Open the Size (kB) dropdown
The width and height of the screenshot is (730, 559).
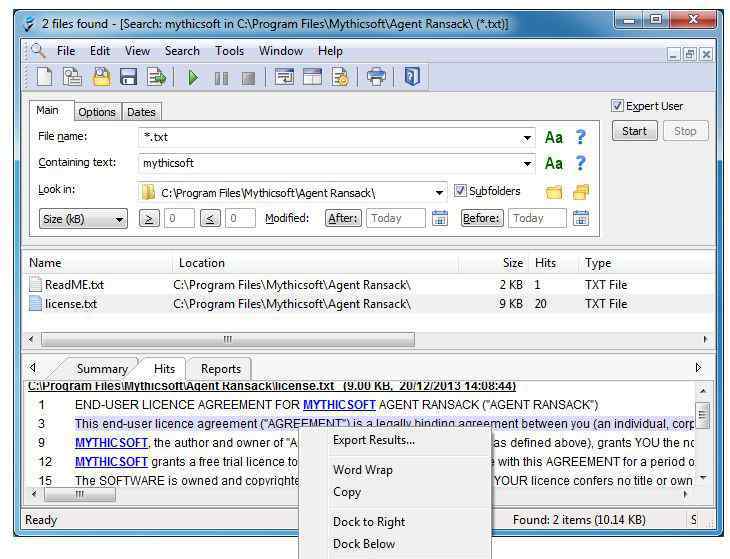click(83, 219)
